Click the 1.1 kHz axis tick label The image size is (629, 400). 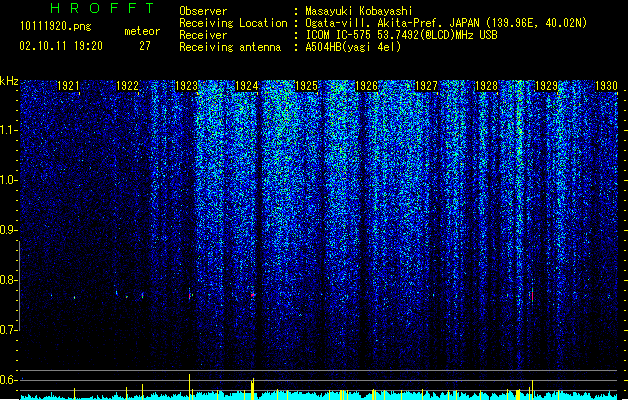[x=9, y=130]
